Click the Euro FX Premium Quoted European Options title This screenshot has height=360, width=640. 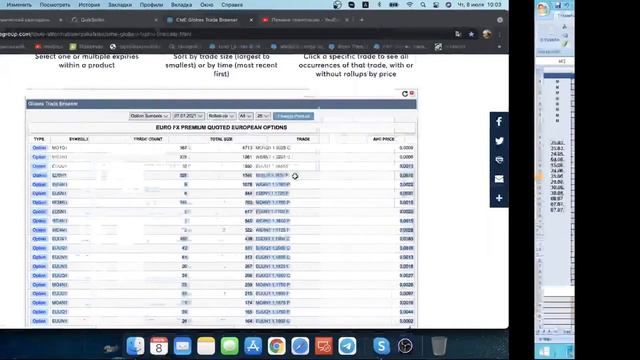[221, 128]
